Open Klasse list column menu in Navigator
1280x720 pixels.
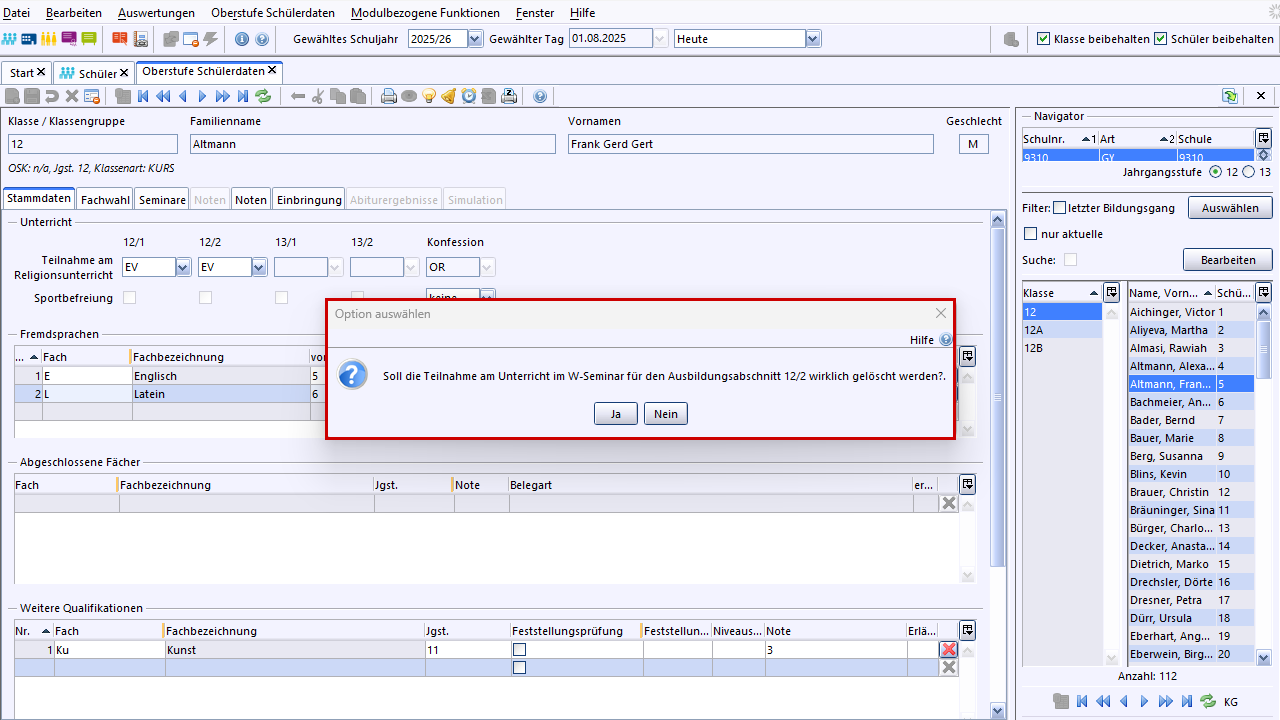1111,293
